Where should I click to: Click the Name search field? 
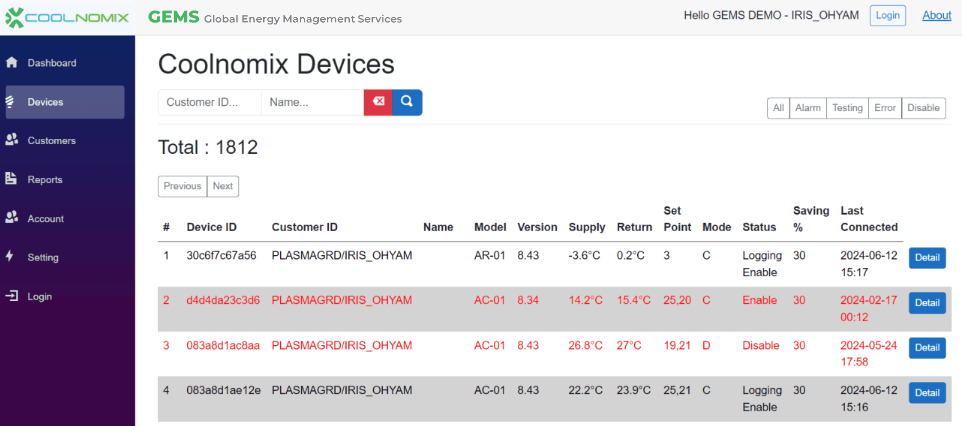[x=312, y=102]
